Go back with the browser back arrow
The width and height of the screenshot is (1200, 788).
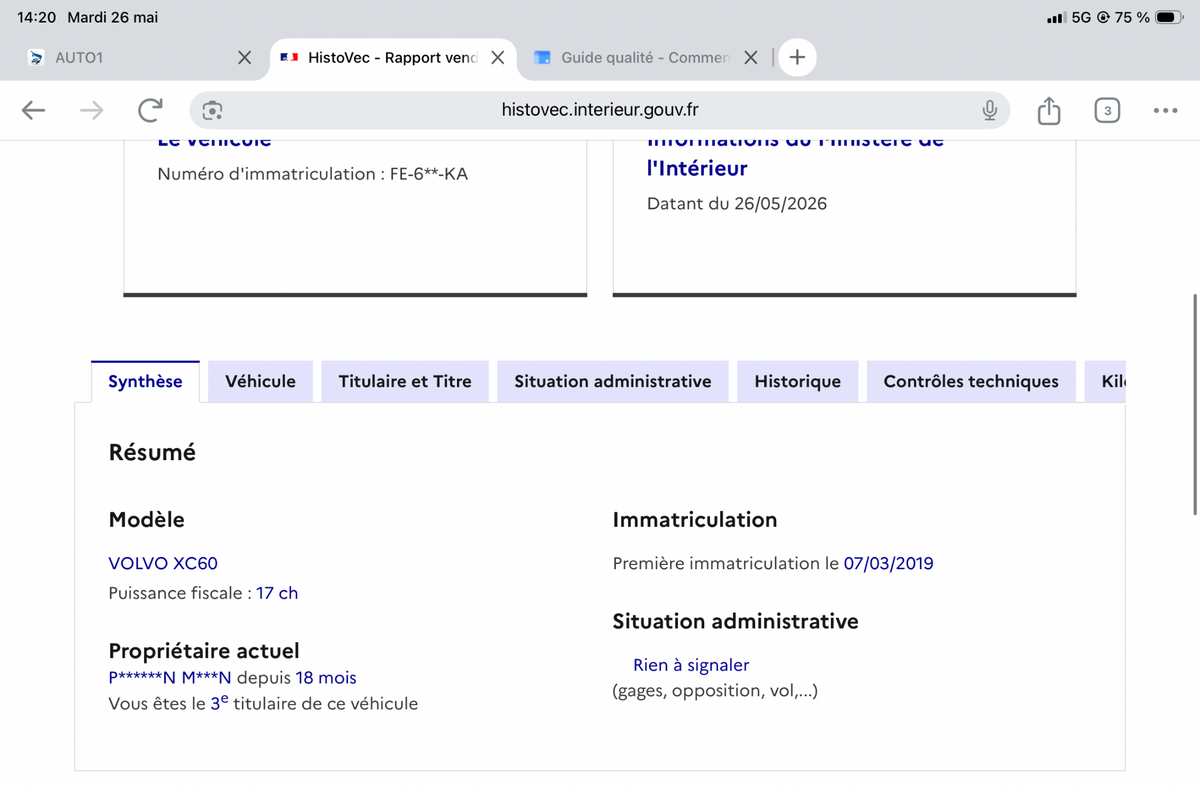tap(33, 111)
